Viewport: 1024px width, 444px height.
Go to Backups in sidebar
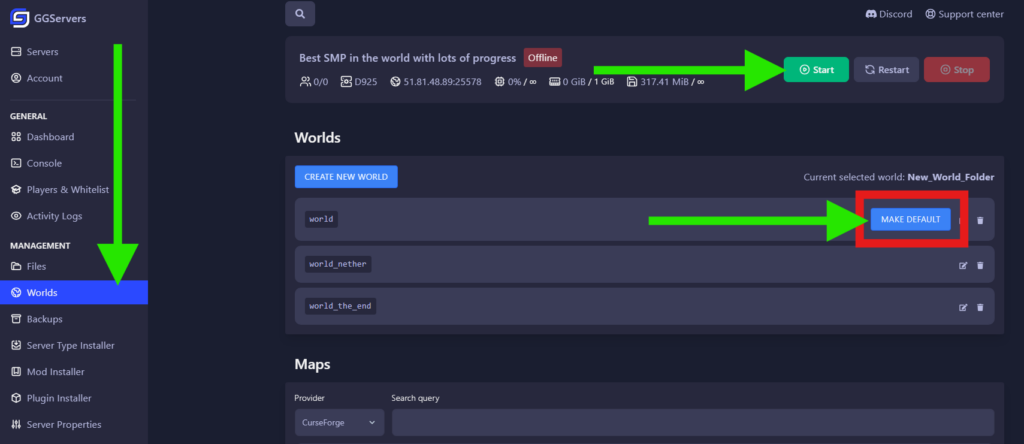pyautogui.click(x=44, y=319)
